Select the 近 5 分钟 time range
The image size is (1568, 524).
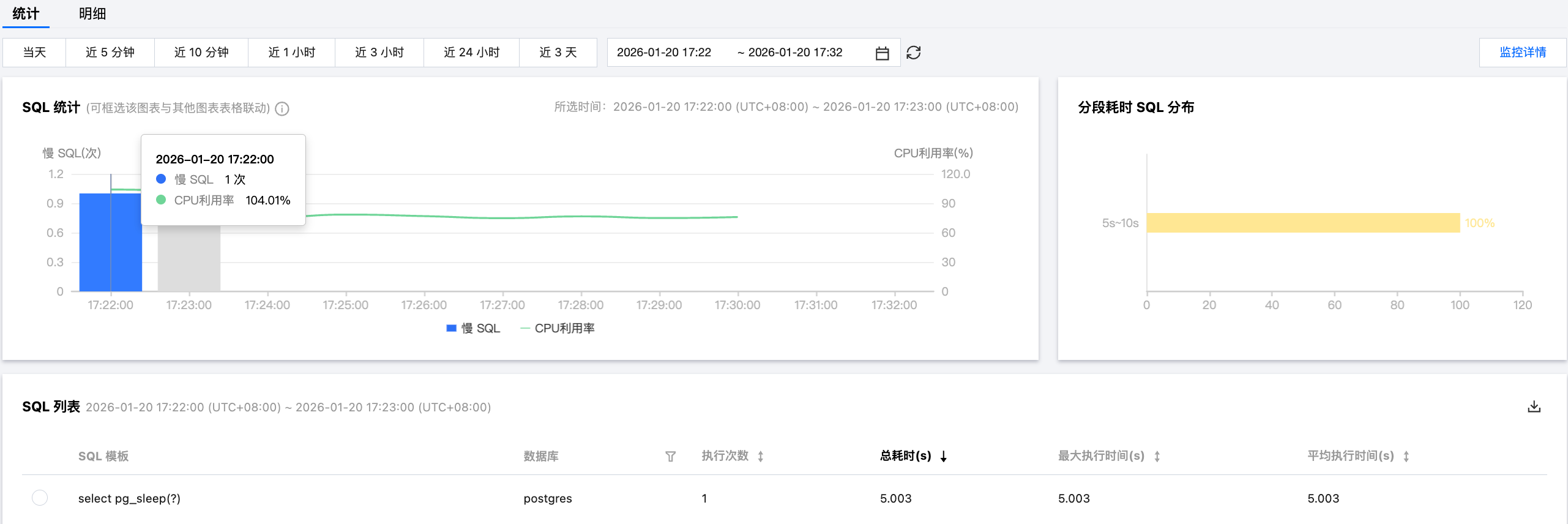click(110, 53)
